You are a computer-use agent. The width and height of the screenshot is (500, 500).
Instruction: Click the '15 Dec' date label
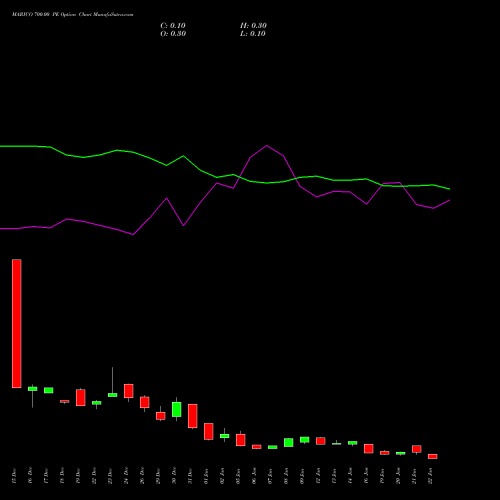tap(14, 476)
